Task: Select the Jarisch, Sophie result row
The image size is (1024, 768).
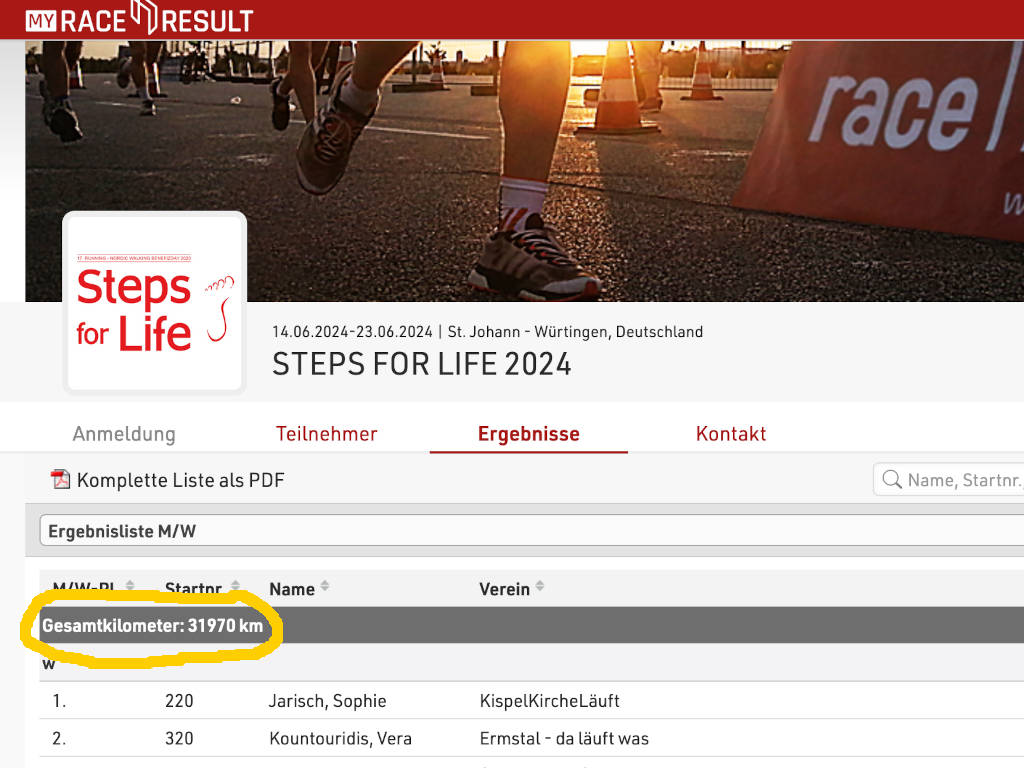Action: tap(532, 701)
